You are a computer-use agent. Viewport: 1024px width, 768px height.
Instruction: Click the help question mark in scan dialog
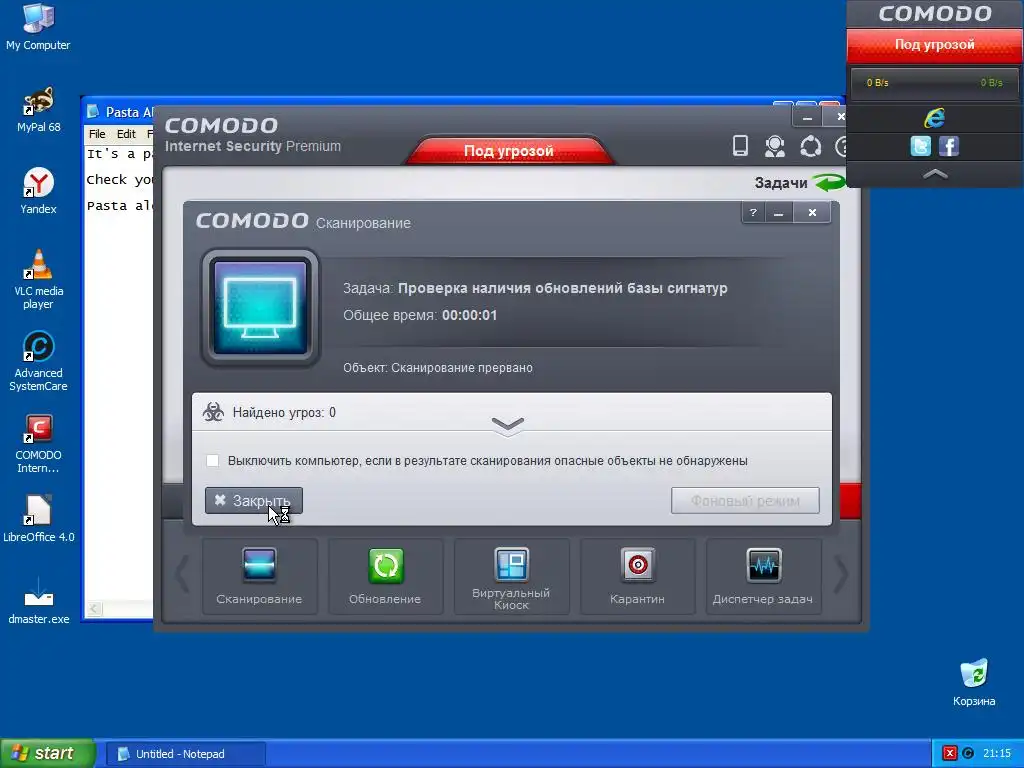tap(753, 212)
